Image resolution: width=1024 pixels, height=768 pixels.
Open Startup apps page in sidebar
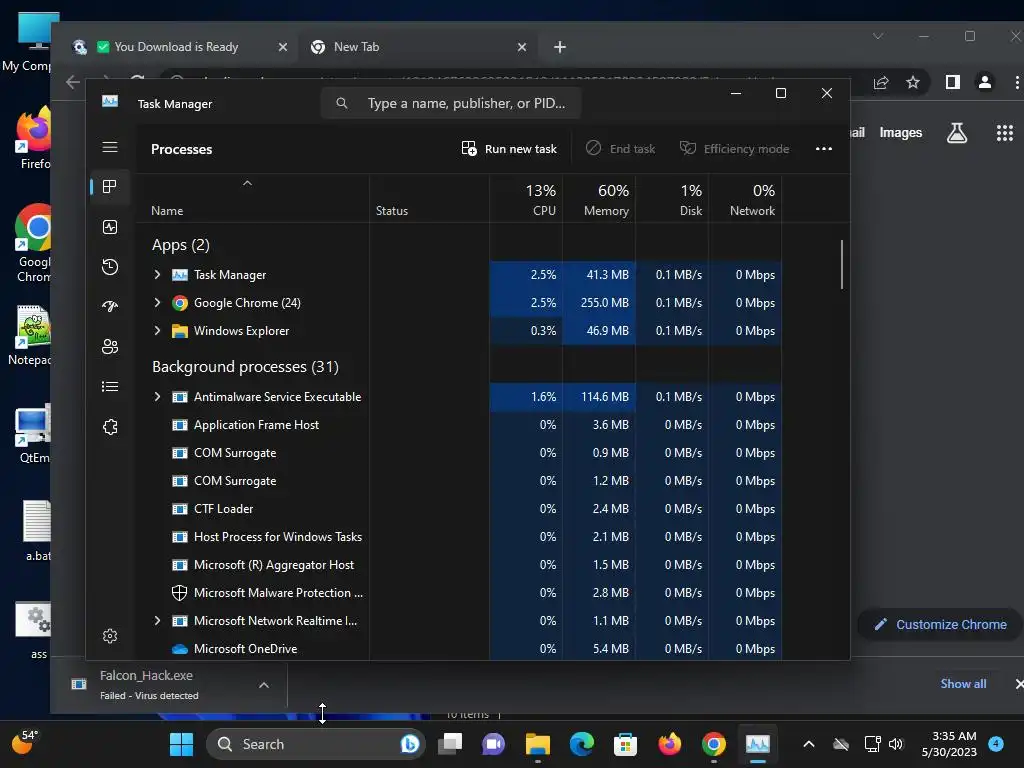pos(110,306)
